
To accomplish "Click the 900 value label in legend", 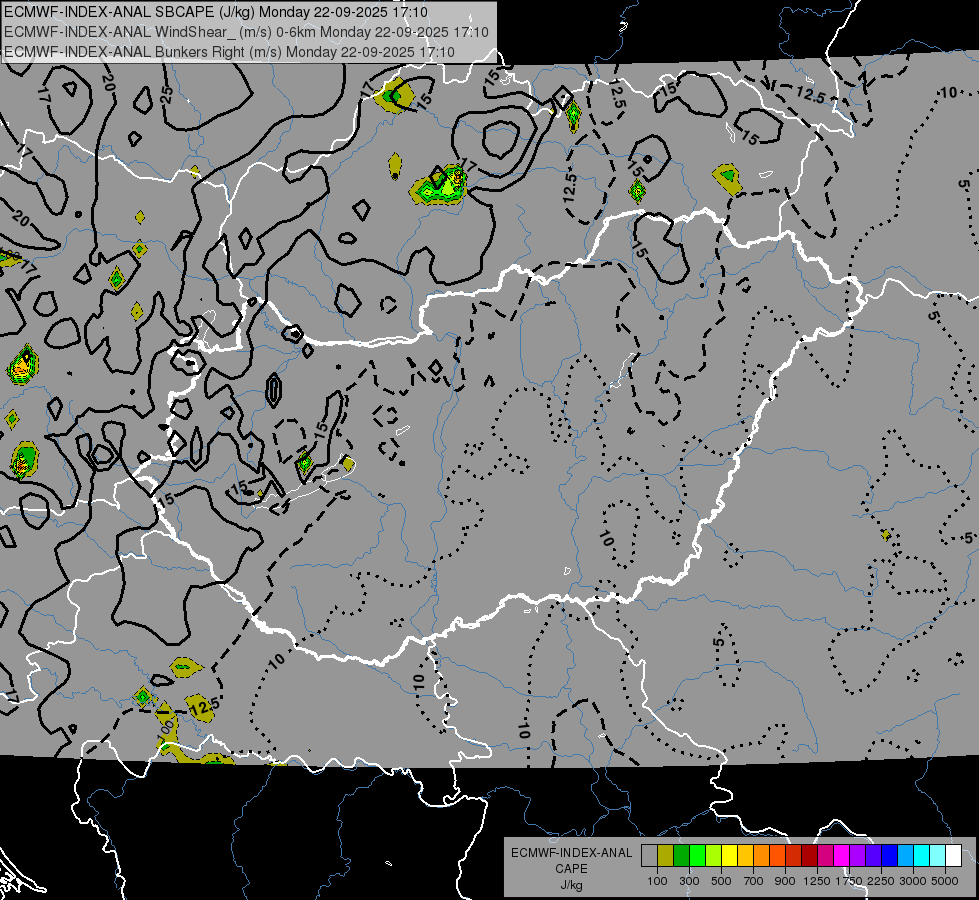I will click(x=785, y=881).
